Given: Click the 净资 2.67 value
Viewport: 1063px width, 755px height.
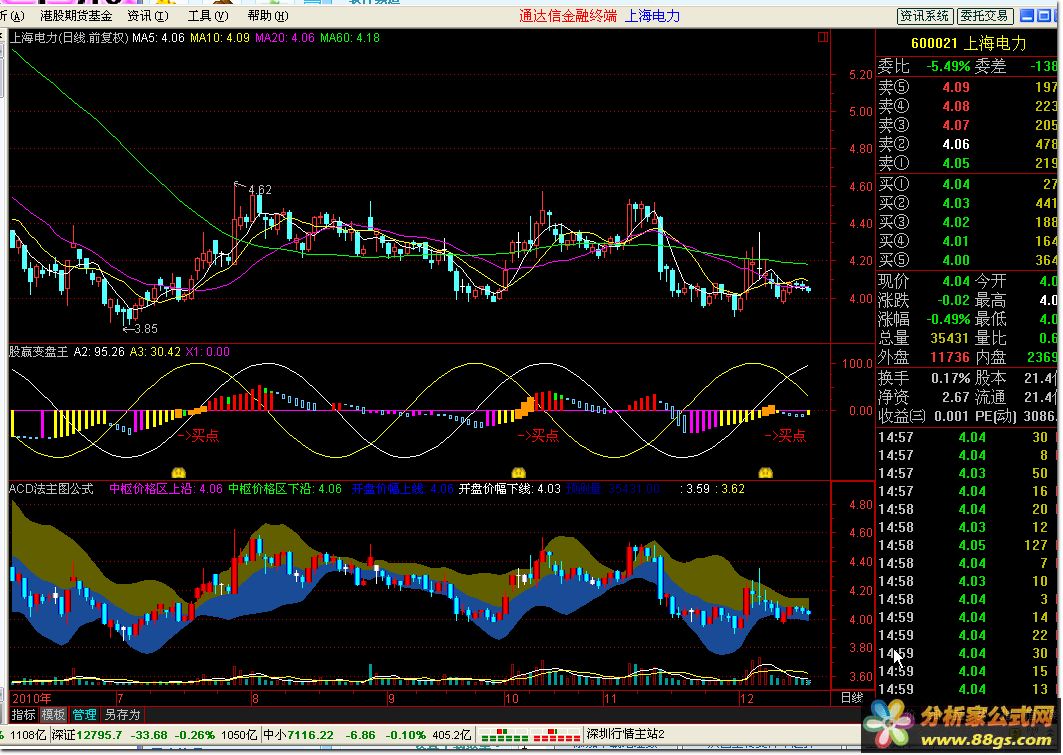Looking at the screenshot, I should pos(956,396).
